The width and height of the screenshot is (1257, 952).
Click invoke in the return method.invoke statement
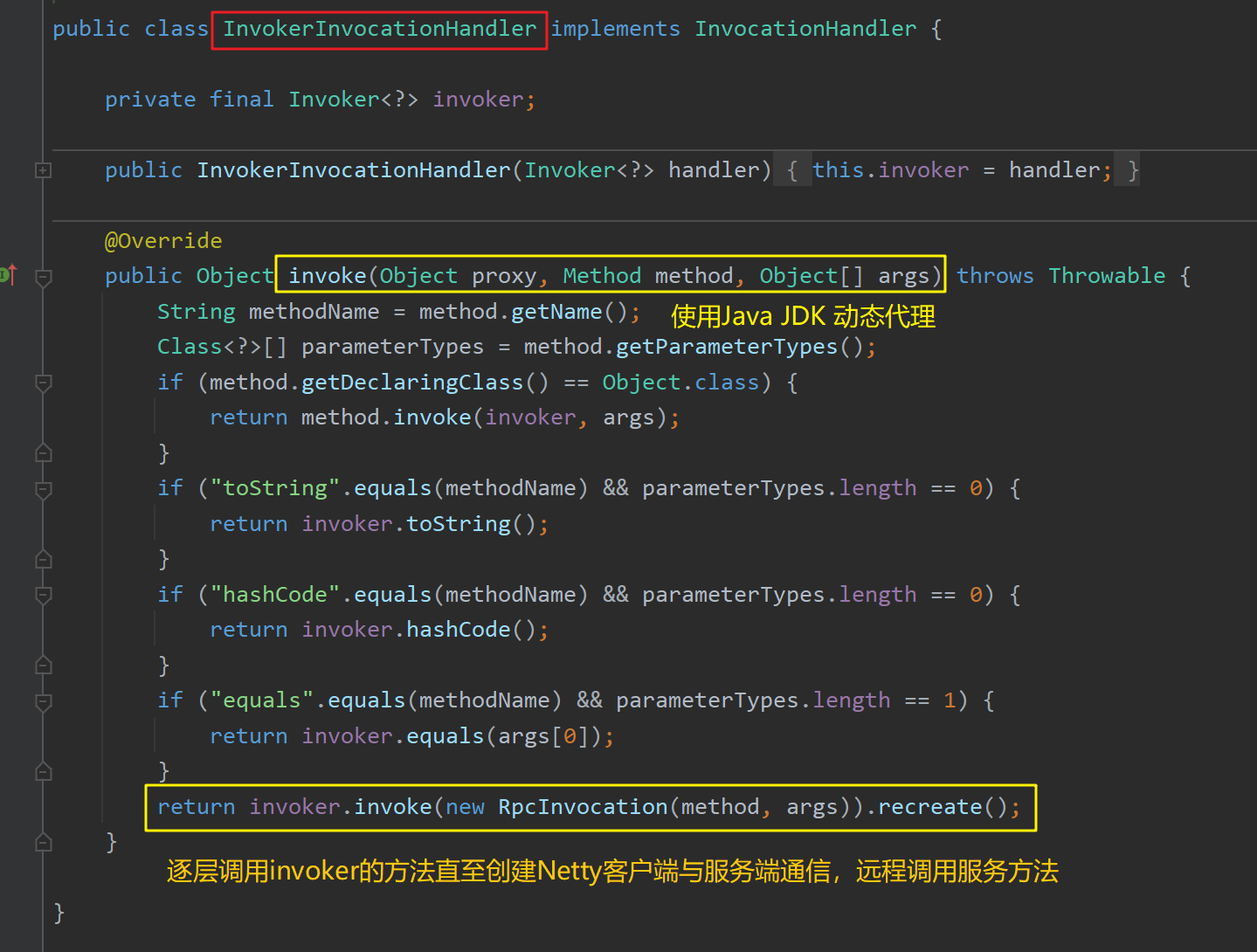pyautogui.click(x=432, y=417)
